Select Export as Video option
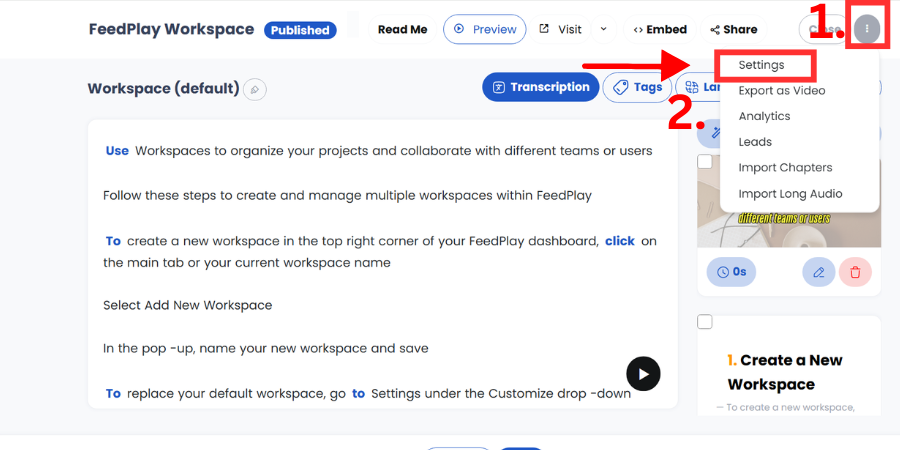900x450 pixels. point(782,91)
